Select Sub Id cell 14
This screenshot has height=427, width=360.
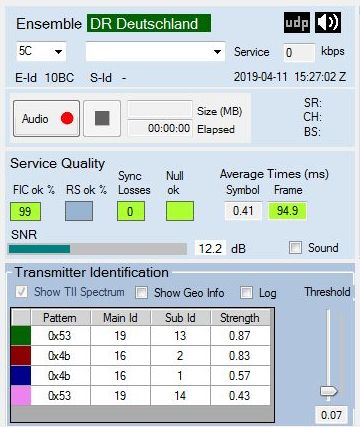tap(180, 395)
